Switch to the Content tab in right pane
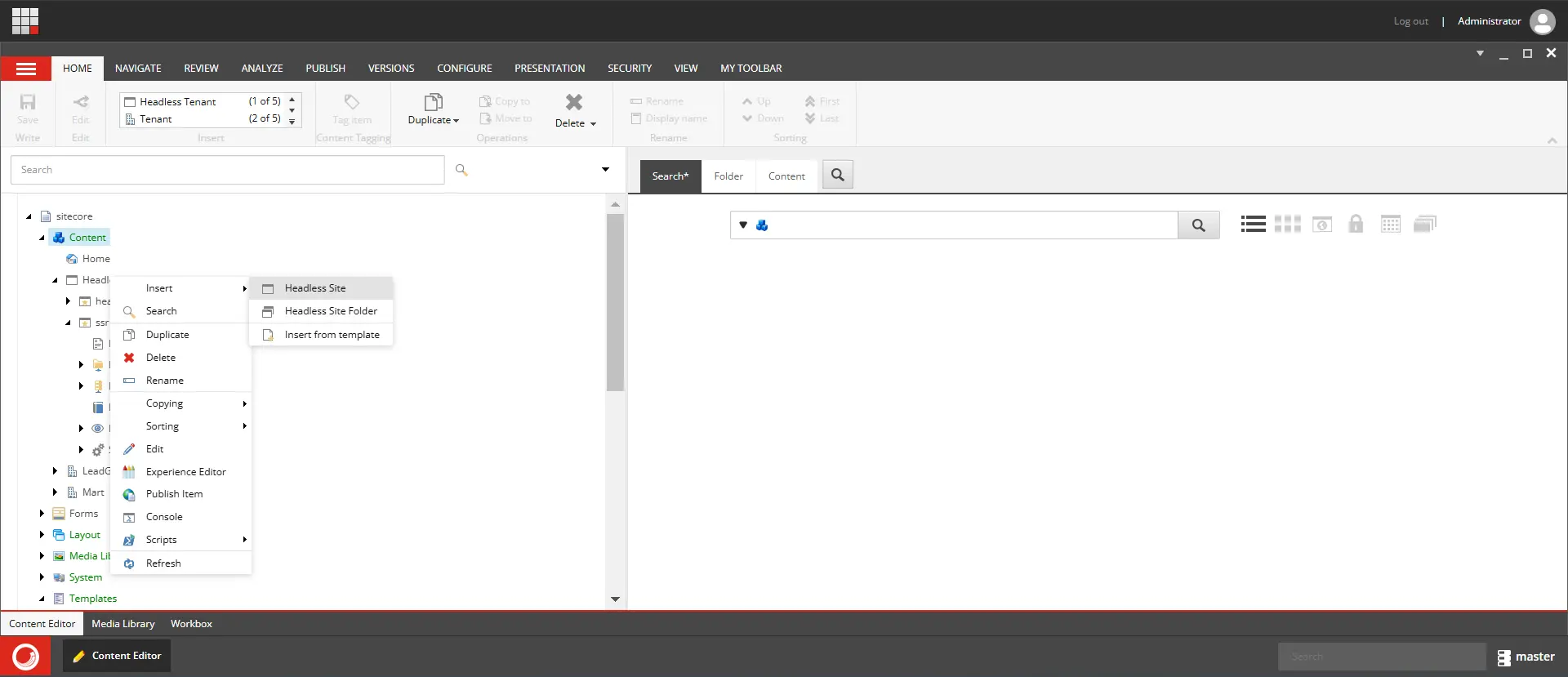1568x677 pixels. (786, 176)
